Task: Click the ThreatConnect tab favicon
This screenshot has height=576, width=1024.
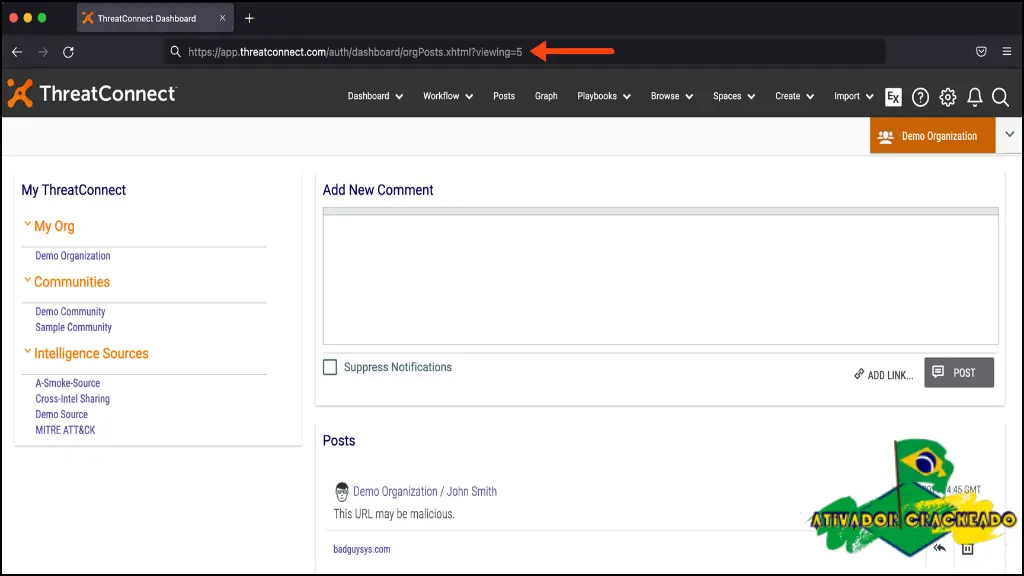Action: (x=88, y=18)
